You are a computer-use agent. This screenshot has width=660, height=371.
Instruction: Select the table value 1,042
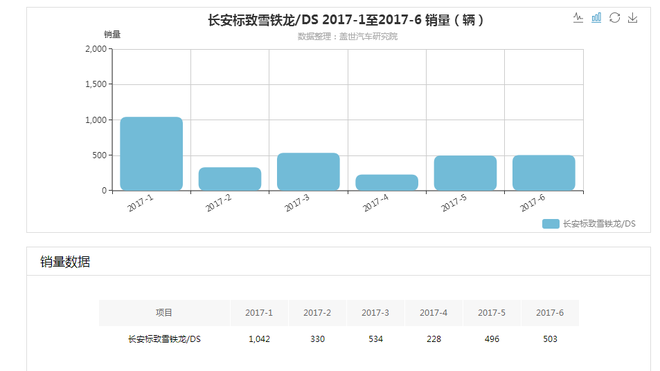pos(259,339)
